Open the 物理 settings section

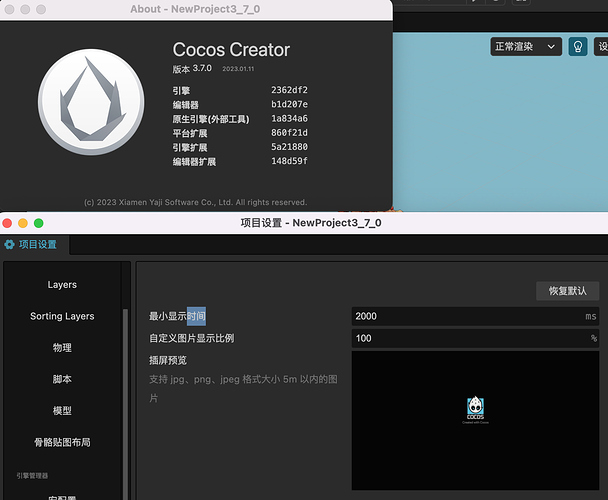point(62,348)
